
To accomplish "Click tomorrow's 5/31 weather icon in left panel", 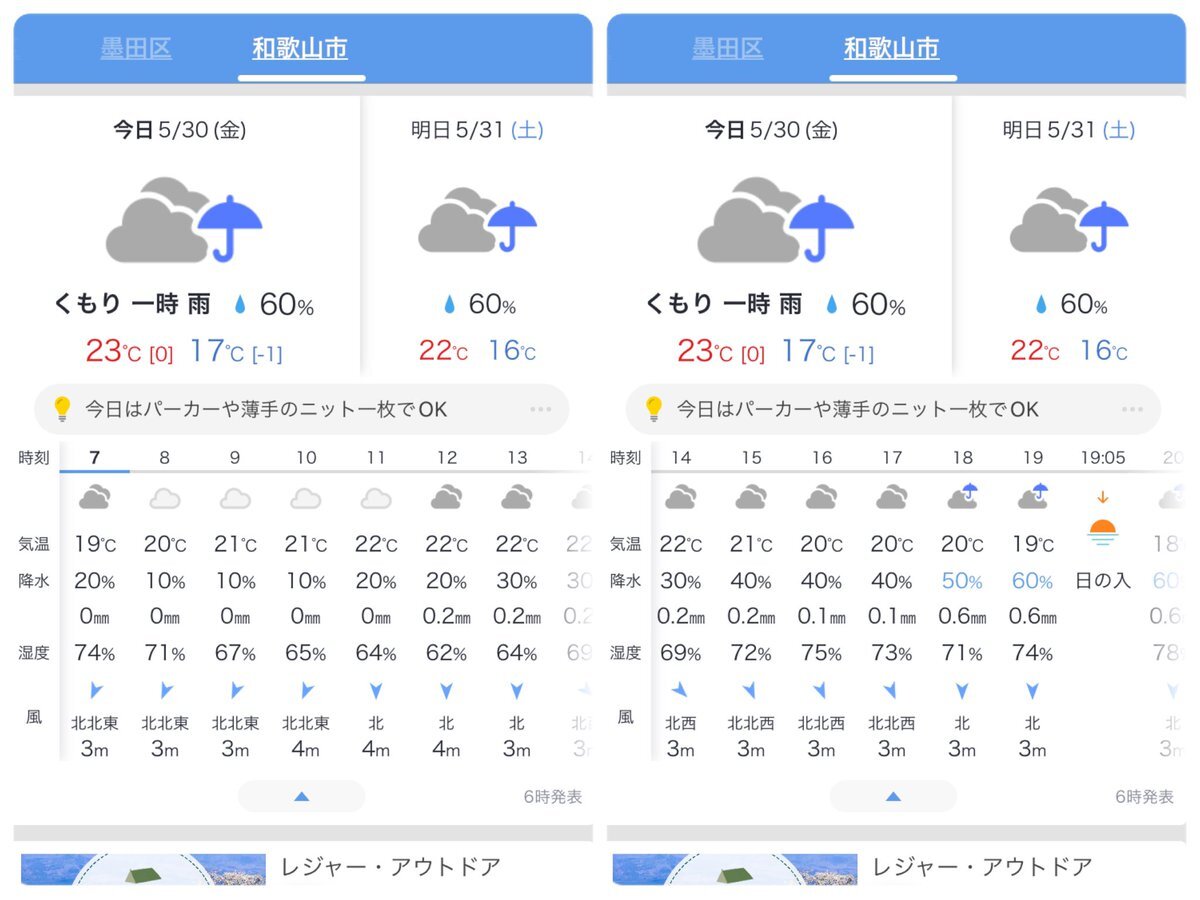I will click(477, 220).
